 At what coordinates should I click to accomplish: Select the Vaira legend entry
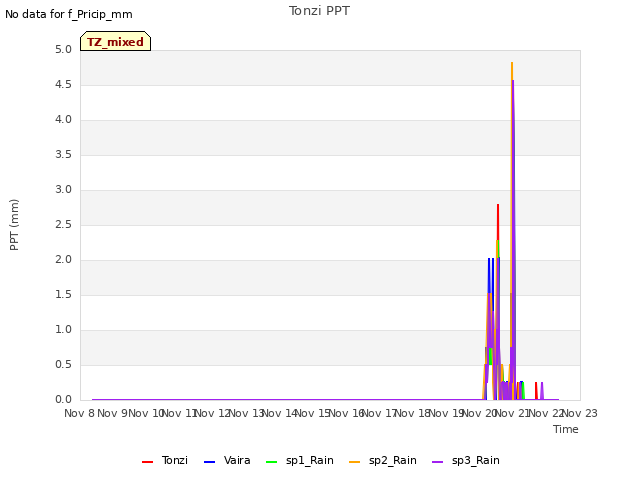point(227,460)
